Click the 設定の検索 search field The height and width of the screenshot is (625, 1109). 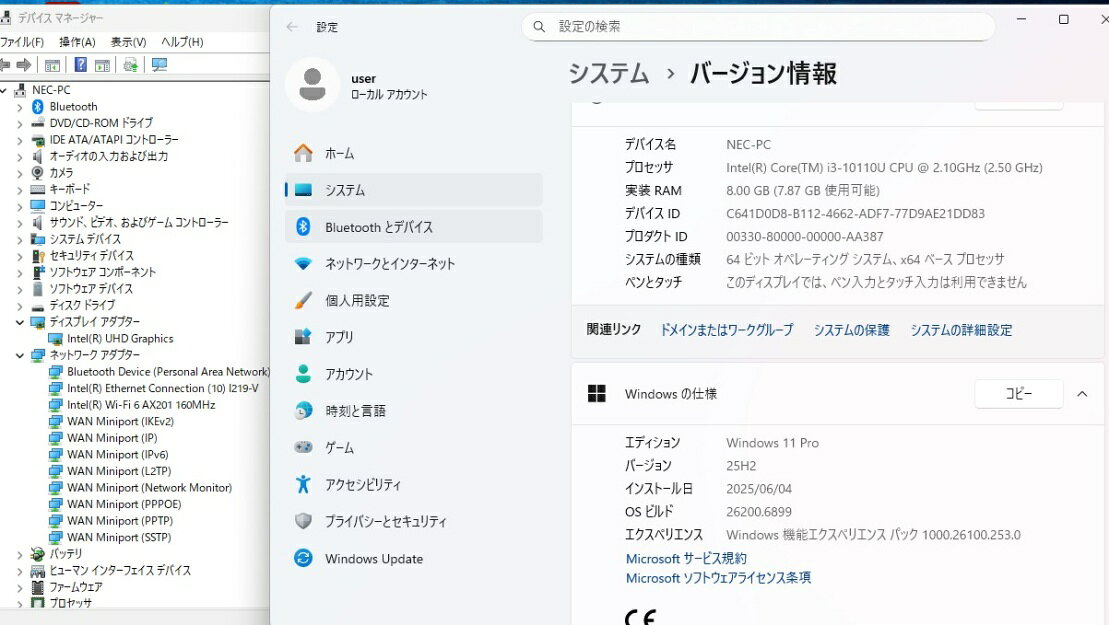[x=758, y=27]
